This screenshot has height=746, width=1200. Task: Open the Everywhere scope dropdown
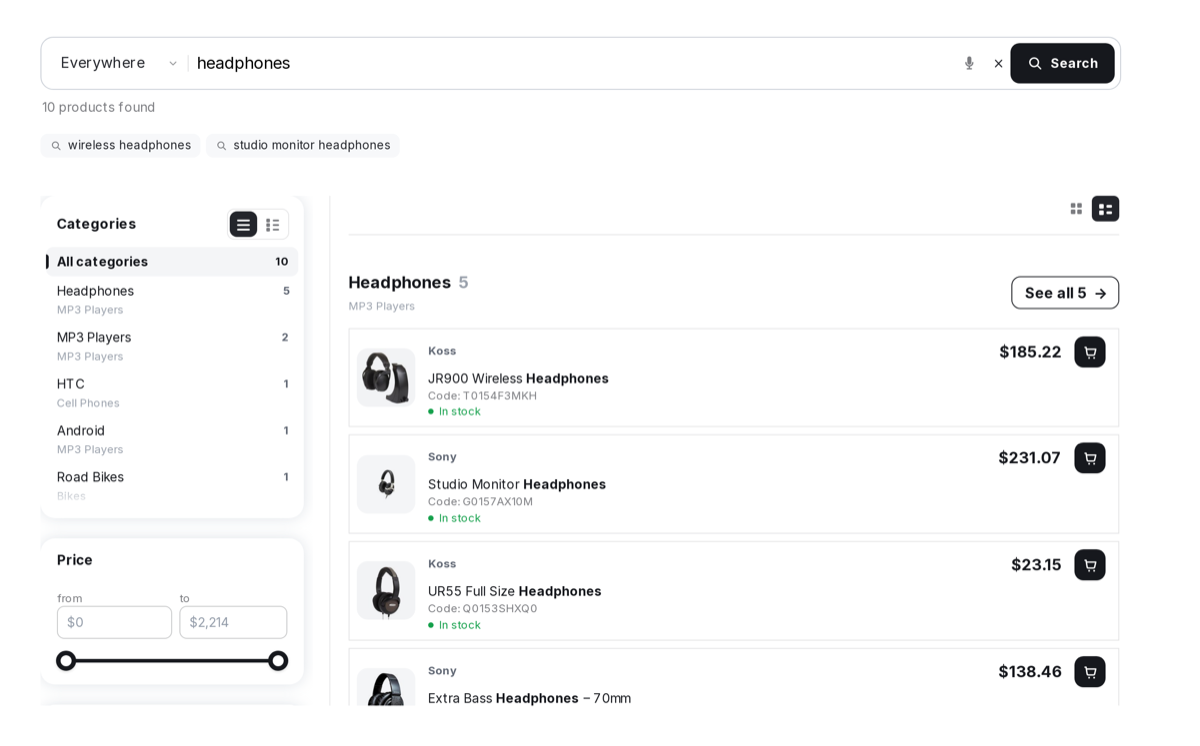[119, 63]
